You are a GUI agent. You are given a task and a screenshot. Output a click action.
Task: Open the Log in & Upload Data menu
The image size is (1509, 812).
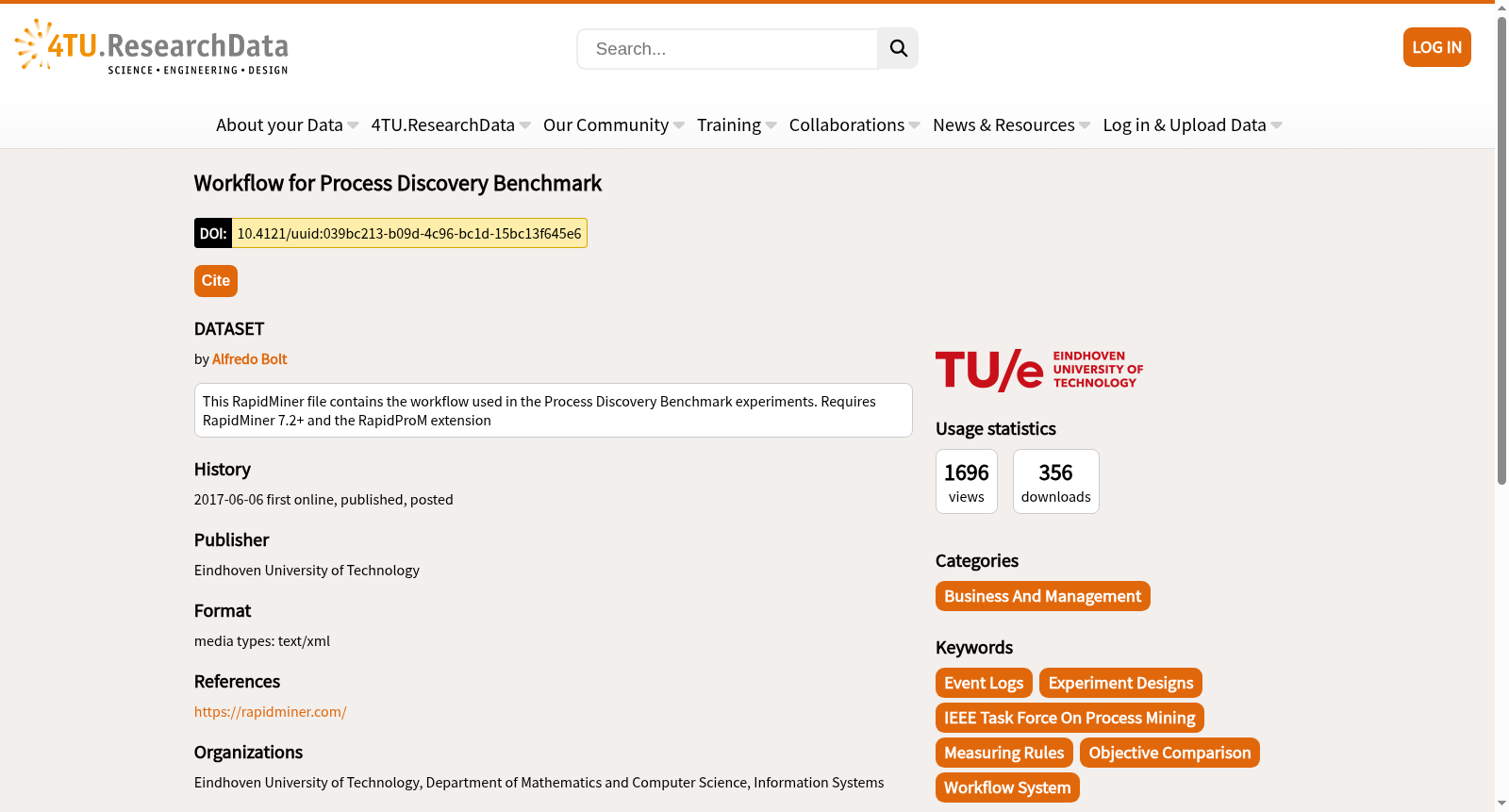[1185, 124]
